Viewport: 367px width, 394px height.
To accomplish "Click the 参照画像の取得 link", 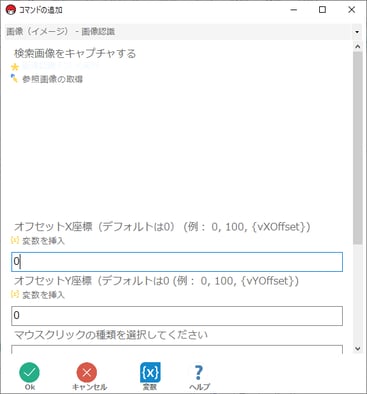I will (x=52, y=79).
